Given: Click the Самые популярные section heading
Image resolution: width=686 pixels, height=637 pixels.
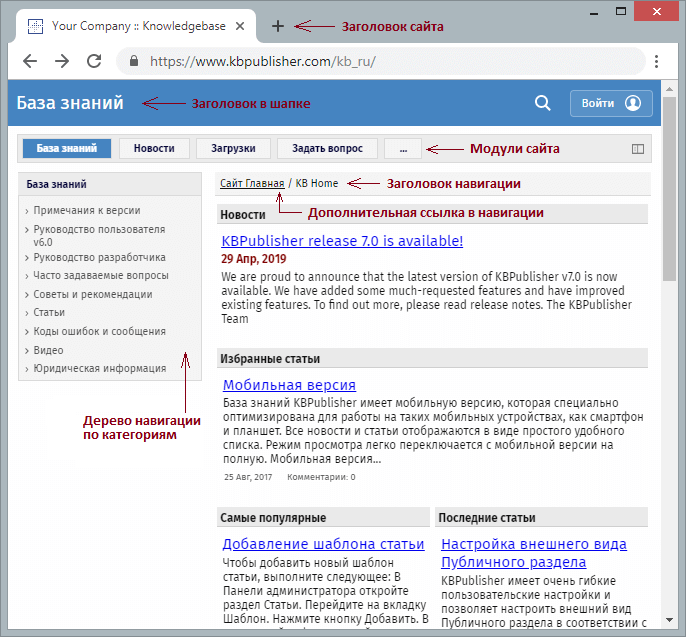Looking at the screenshot, I should click(x=273, y=518).
